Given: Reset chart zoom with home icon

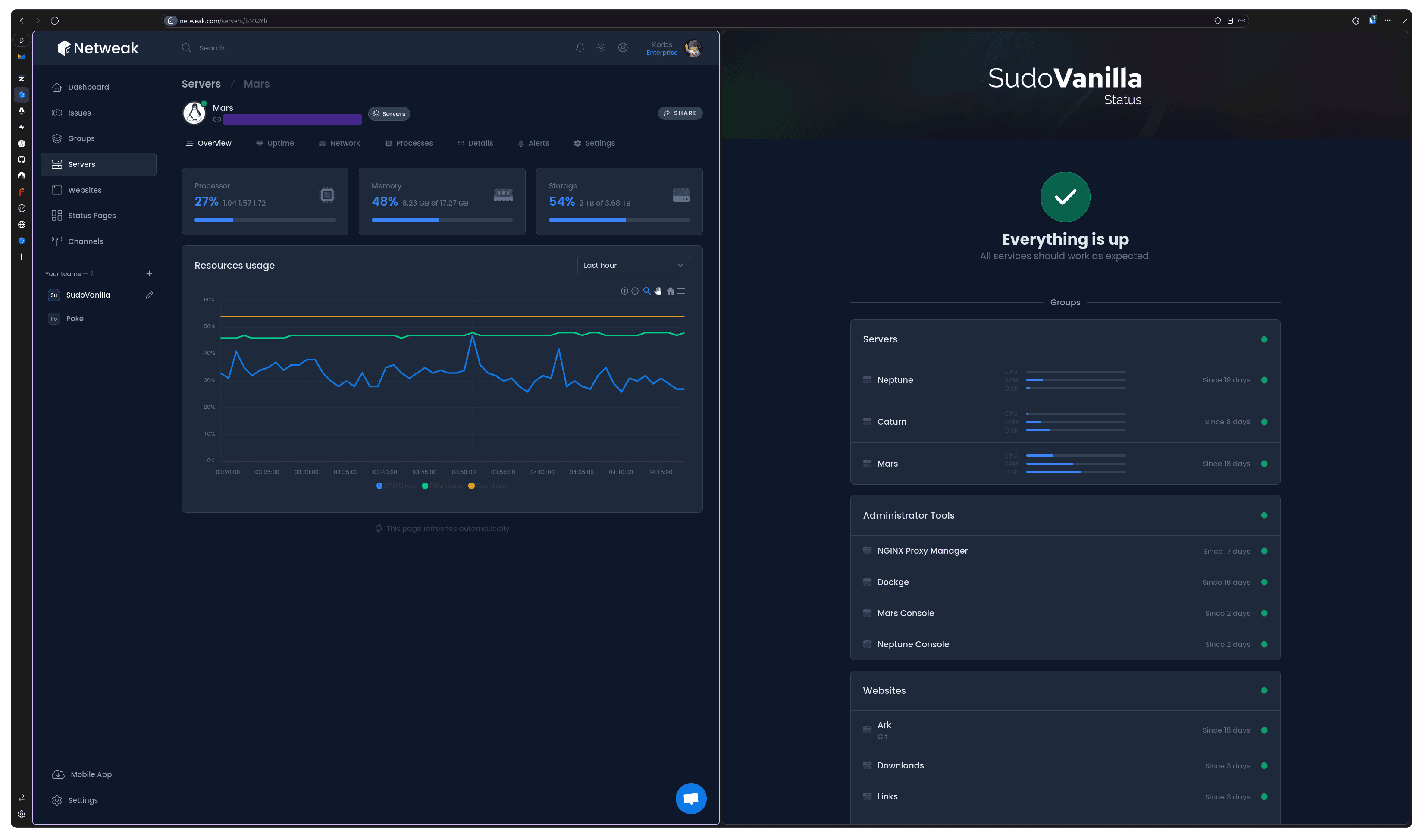Looking at the screenshot, I should [x=670, y=291].
